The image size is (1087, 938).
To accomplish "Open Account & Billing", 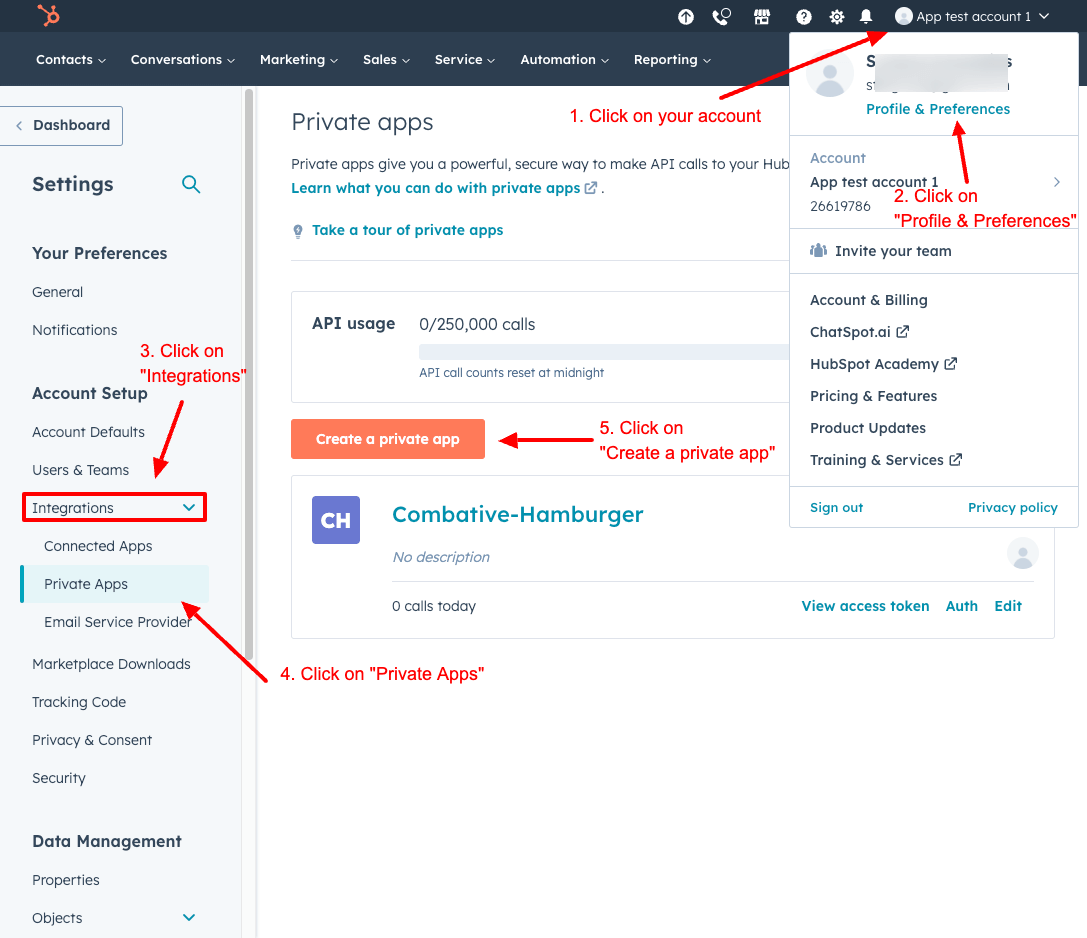I will (869, 299).
